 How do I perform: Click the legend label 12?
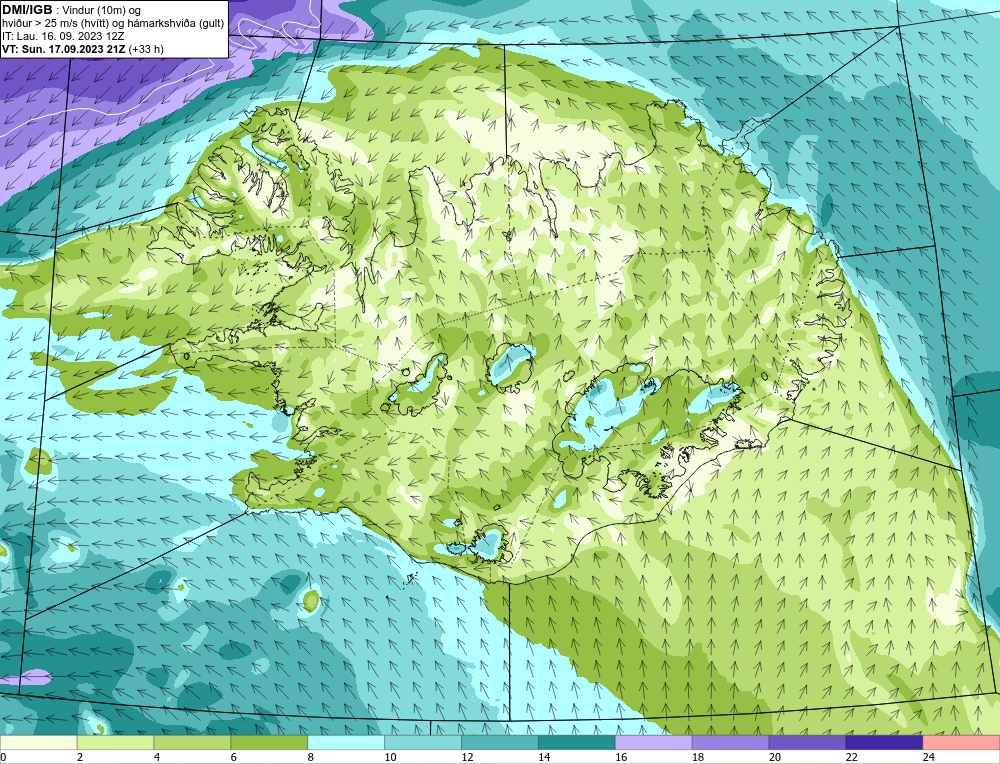point(467,757)
